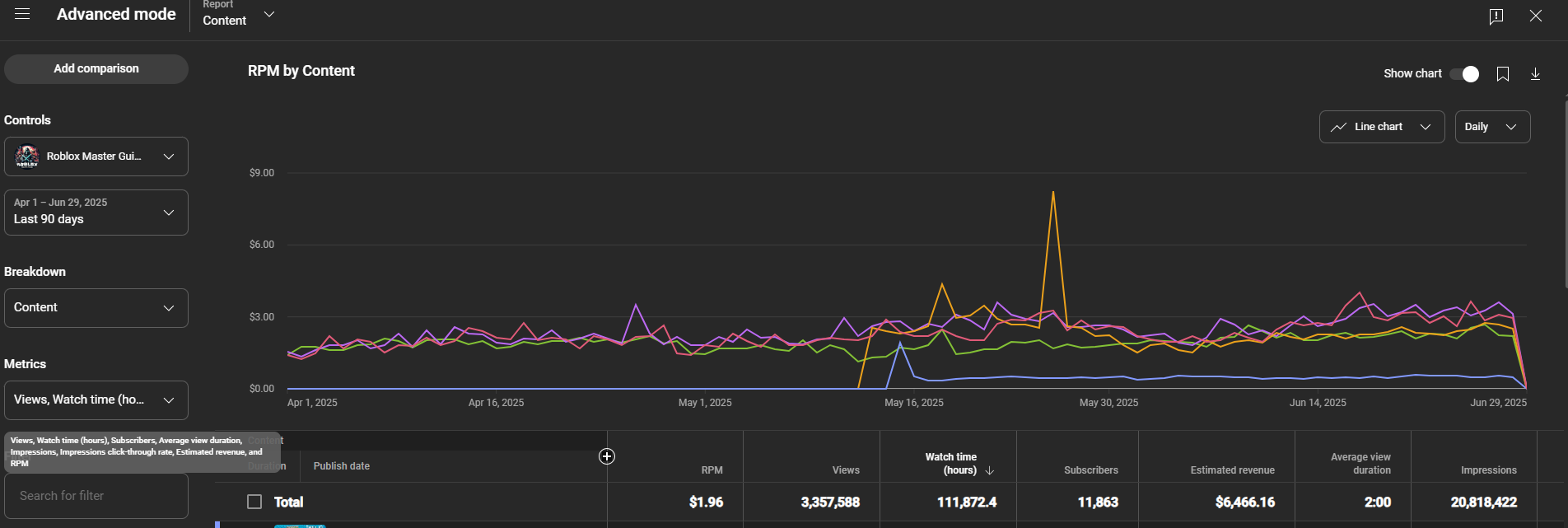Change chart type from Line chart dropdown
The height and width of the screenshot is (528, 1568).
pyautogui.click(x=1382, y=127)
